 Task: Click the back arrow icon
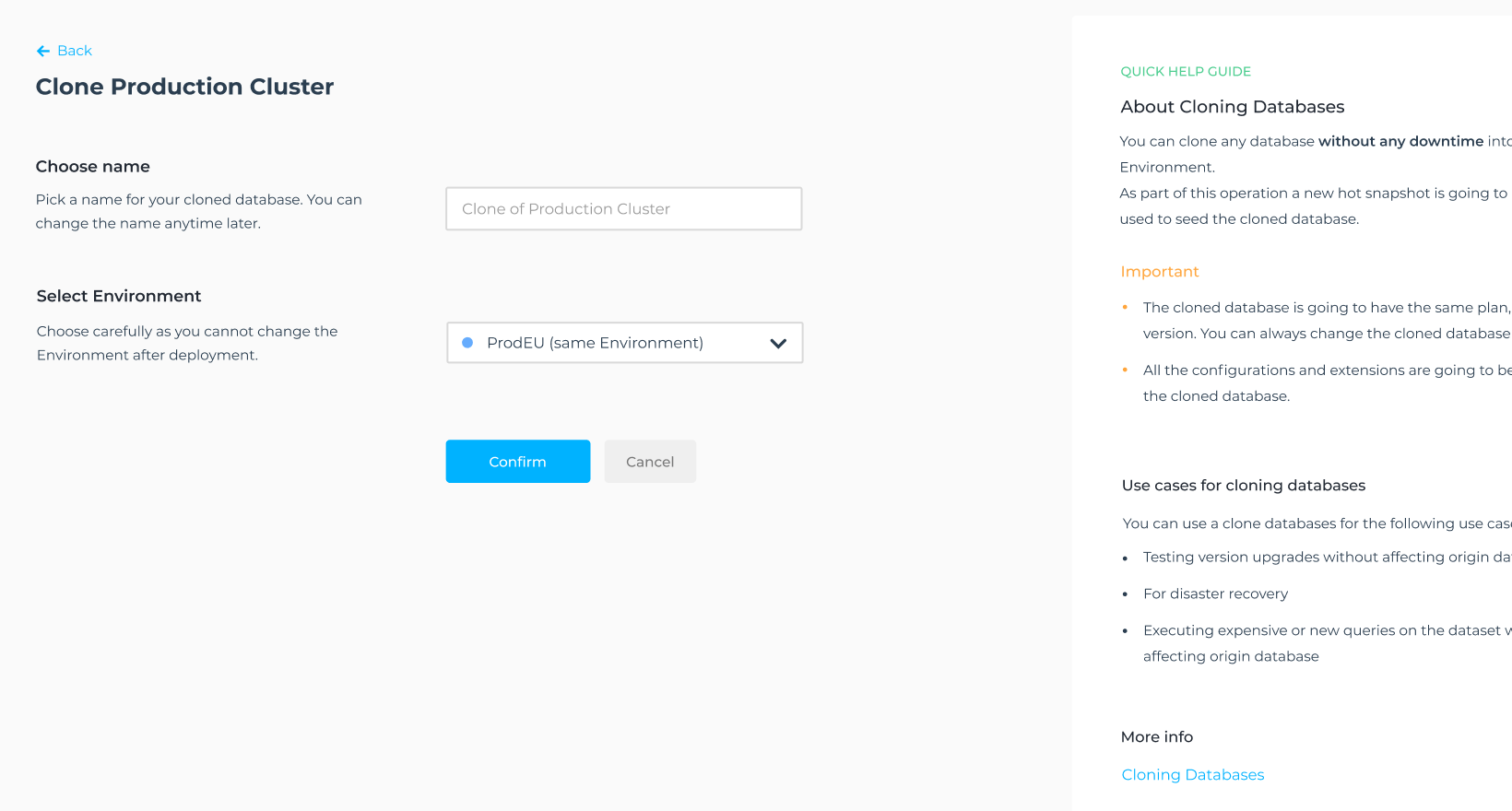[42, 51]
